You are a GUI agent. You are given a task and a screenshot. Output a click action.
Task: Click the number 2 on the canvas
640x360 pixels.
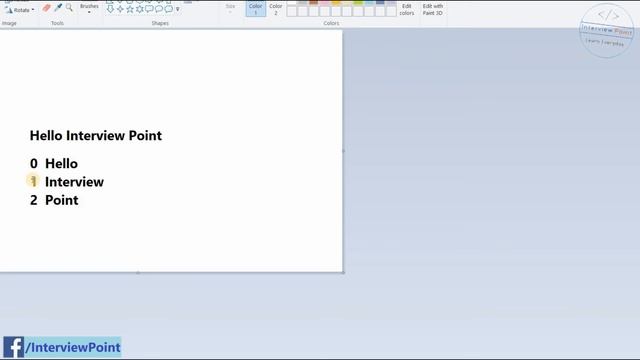point(33,200)
